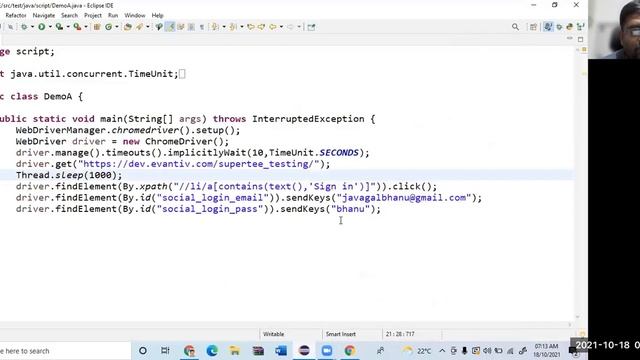Click the Previous Annotation icon
The image size is (640, 360).
click(233, 27)
